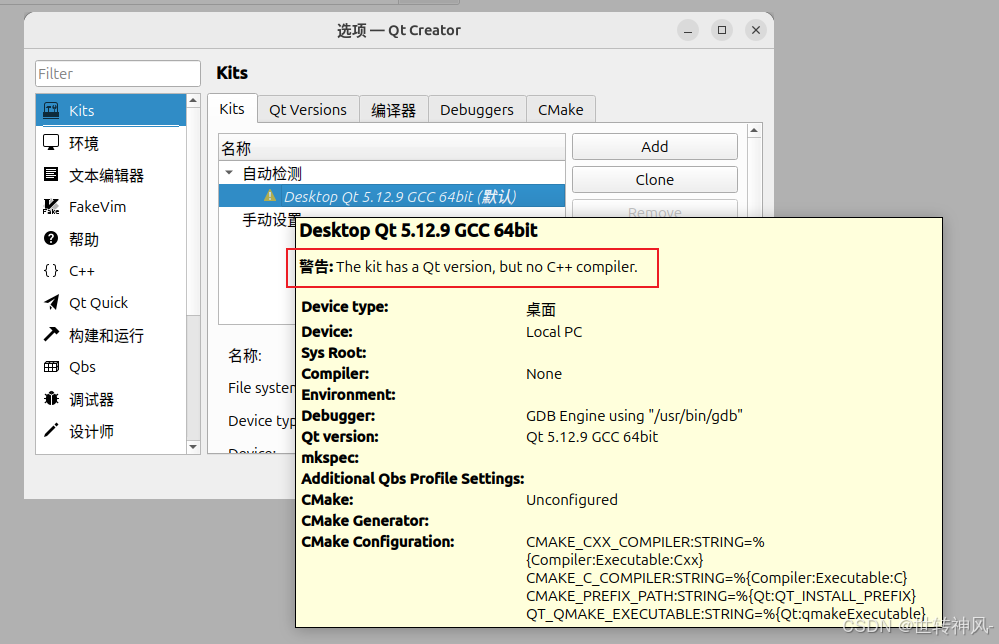Click sidebar scrollbar down arrow
The image size is (999, 644).
193,447
